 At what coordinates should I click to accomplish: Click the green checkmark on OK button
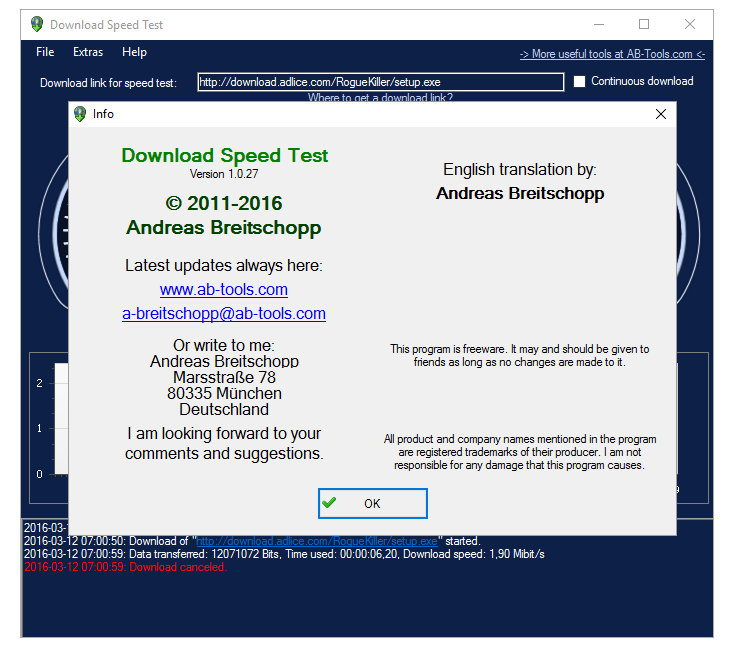pos(329,502)
